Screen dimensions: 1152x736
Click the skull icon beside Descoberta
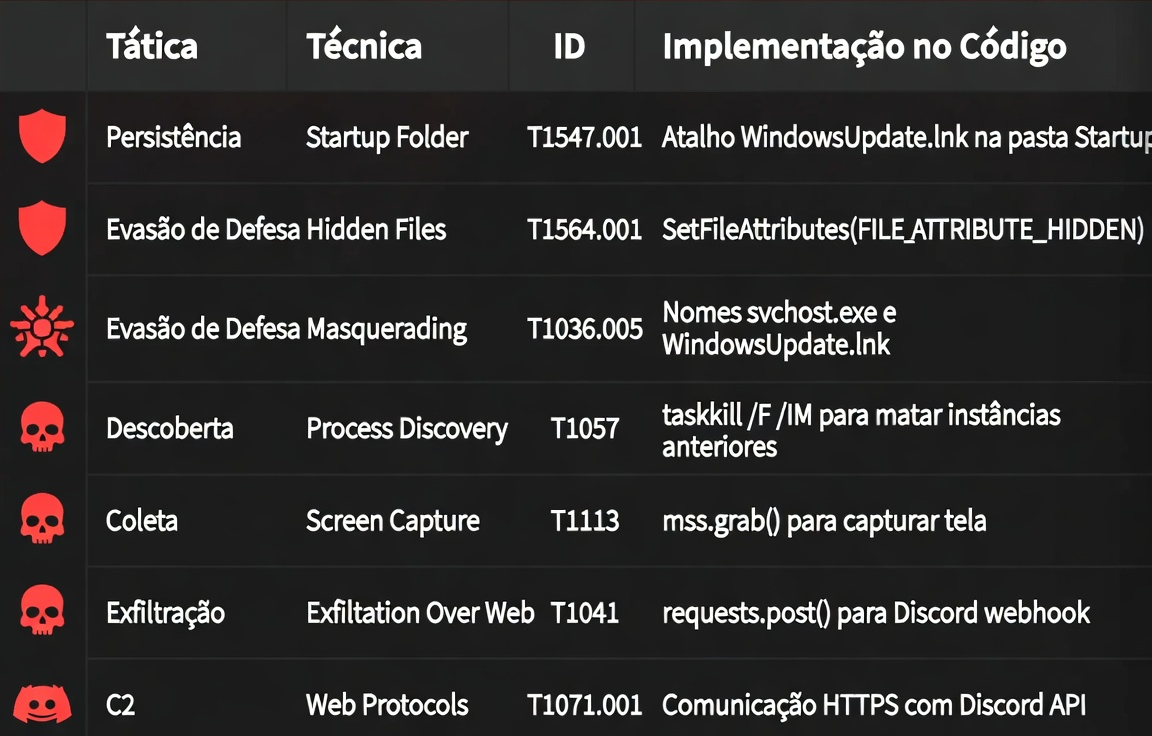[x=42, y=428]
